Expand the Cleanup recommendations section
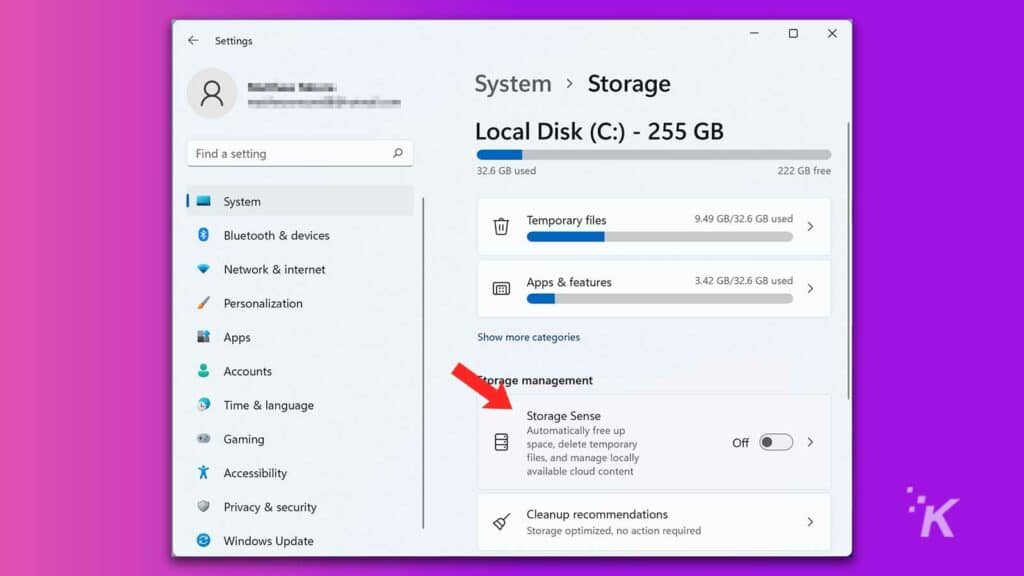Image resolution: width=1024 pixels, height=576 pixels. (811, 521)
